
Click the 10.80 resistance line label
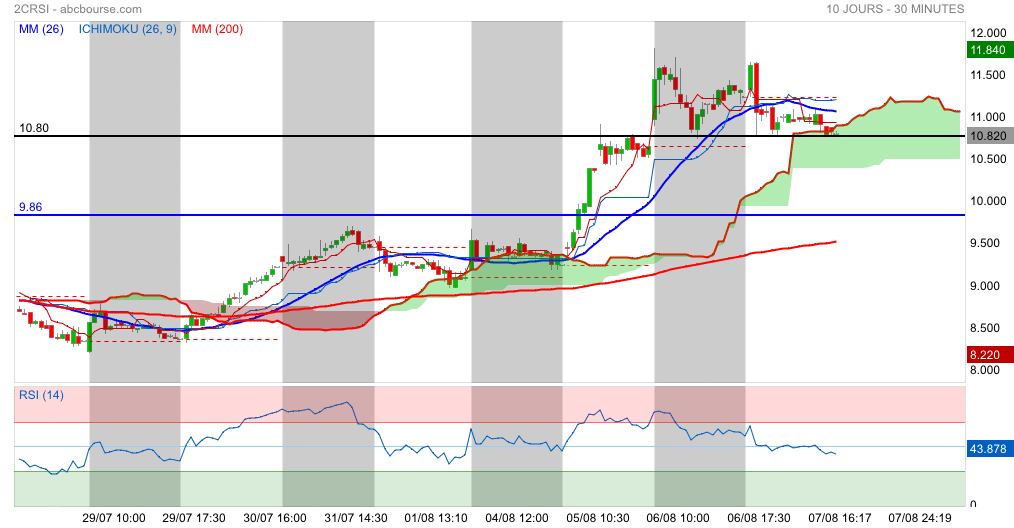(x=34, y=128)
